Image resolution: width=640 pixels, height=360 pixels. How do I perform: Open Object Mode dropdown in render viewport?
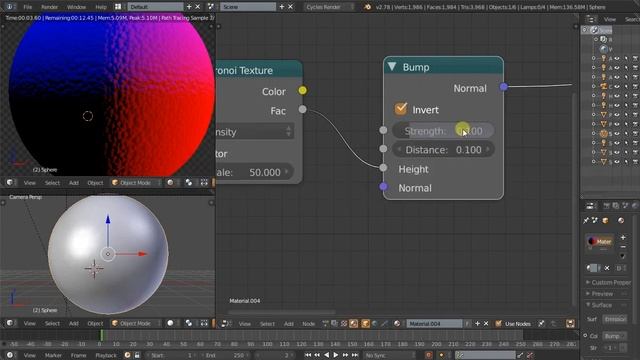136,182
